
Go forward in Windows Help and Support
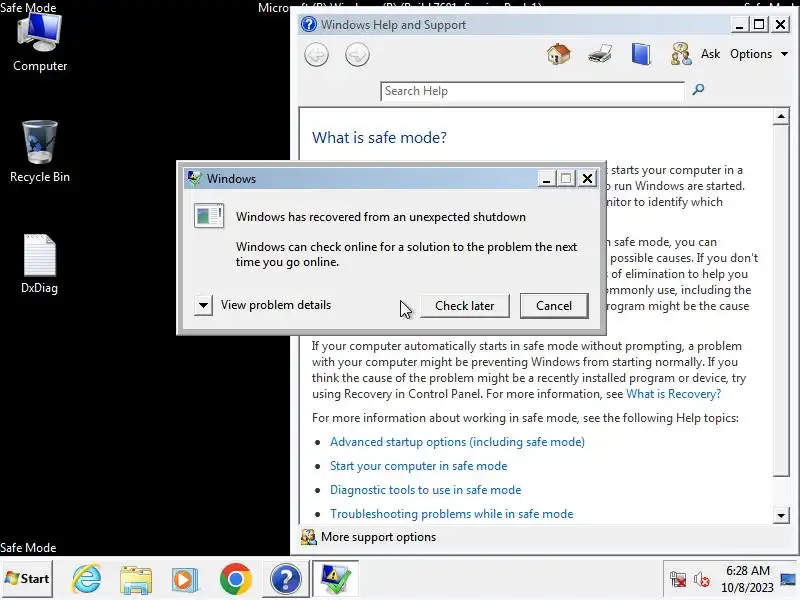click(x=357, y=55)
